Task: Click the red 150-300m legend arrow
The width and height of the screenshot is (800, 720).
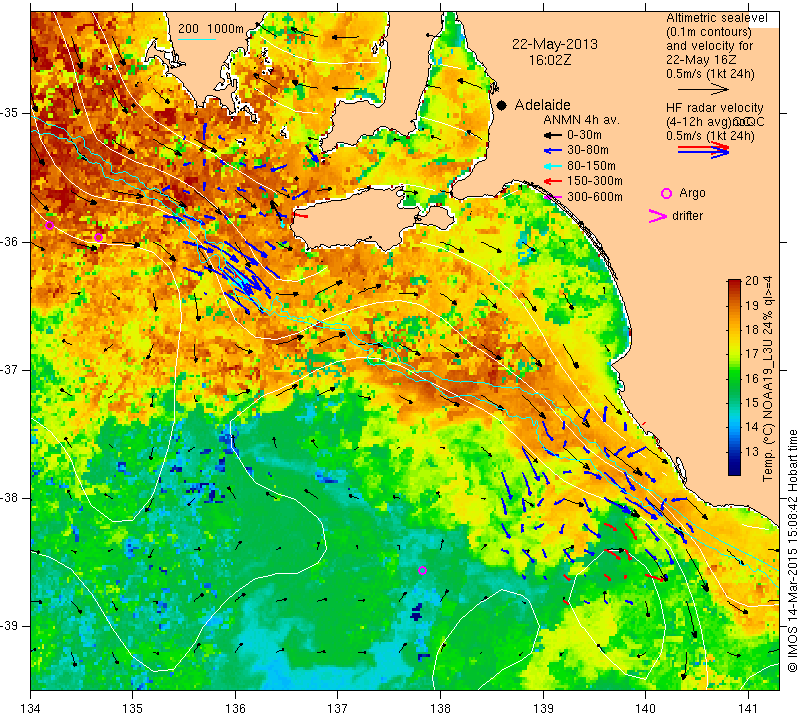Action: (x=552, y=181)
